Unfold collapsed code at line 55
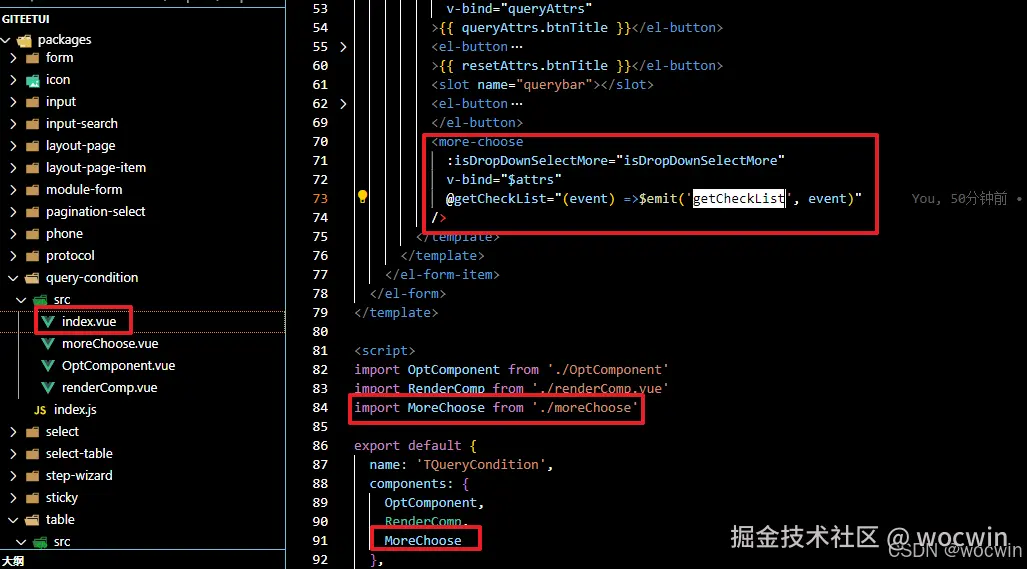The width and height of the screenshot is (1027, 569). (x=343, y=46)
